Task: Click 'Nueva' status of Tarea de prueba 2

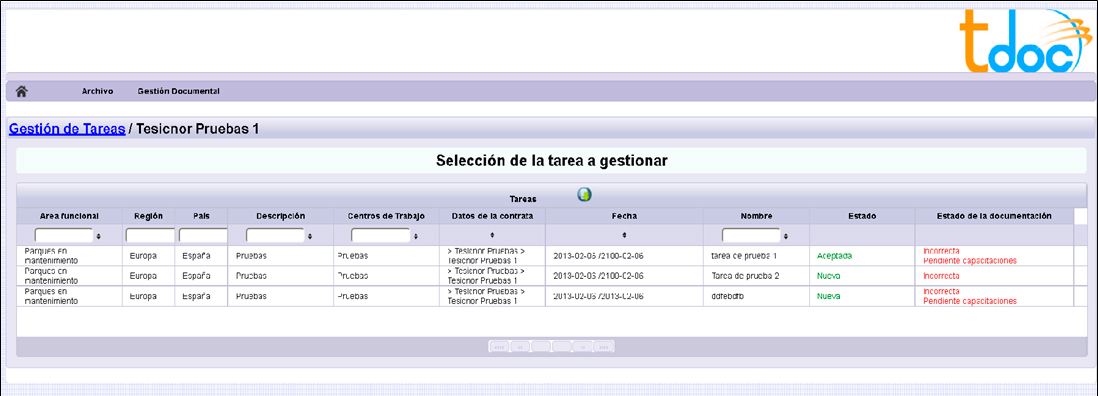Action: point(829,276)
